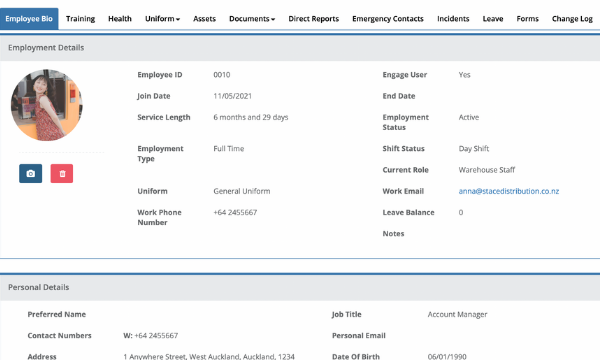
Task: Click the Date Of Birth value 06/01/1990
Action: [x=447, y=357]
